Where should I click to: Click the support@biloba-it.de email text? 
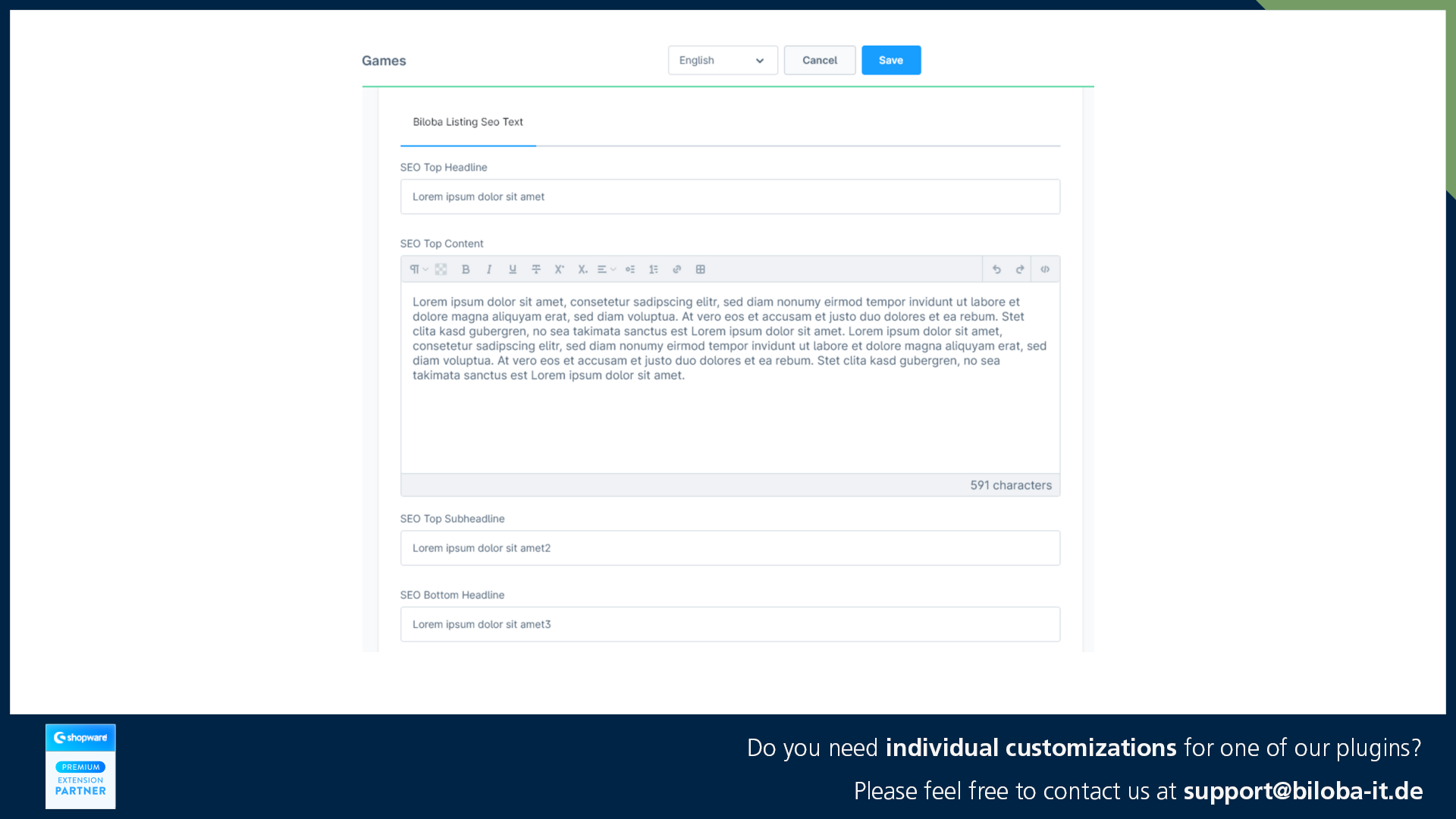tap(1303, 791)
